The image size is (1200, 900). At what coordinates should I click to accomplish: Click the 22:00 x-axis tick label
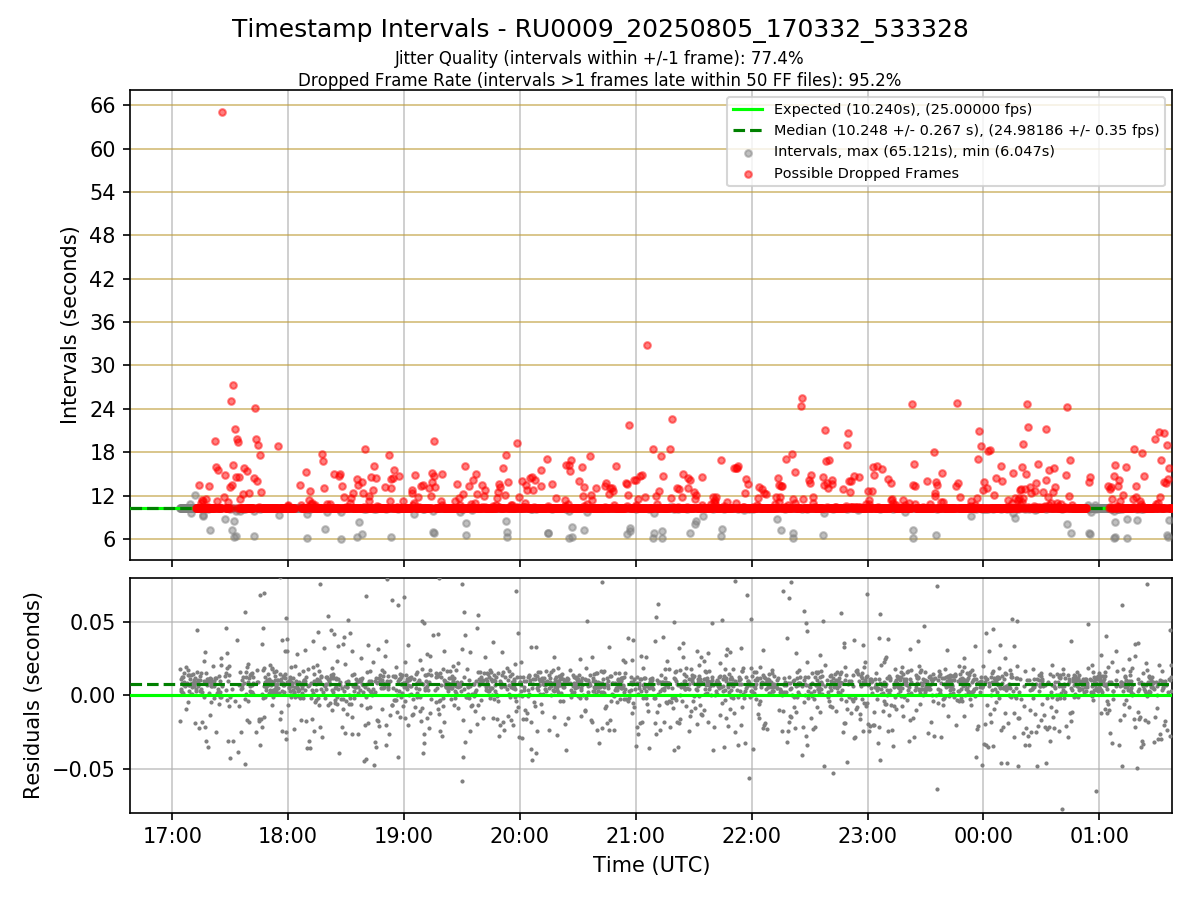751,835
